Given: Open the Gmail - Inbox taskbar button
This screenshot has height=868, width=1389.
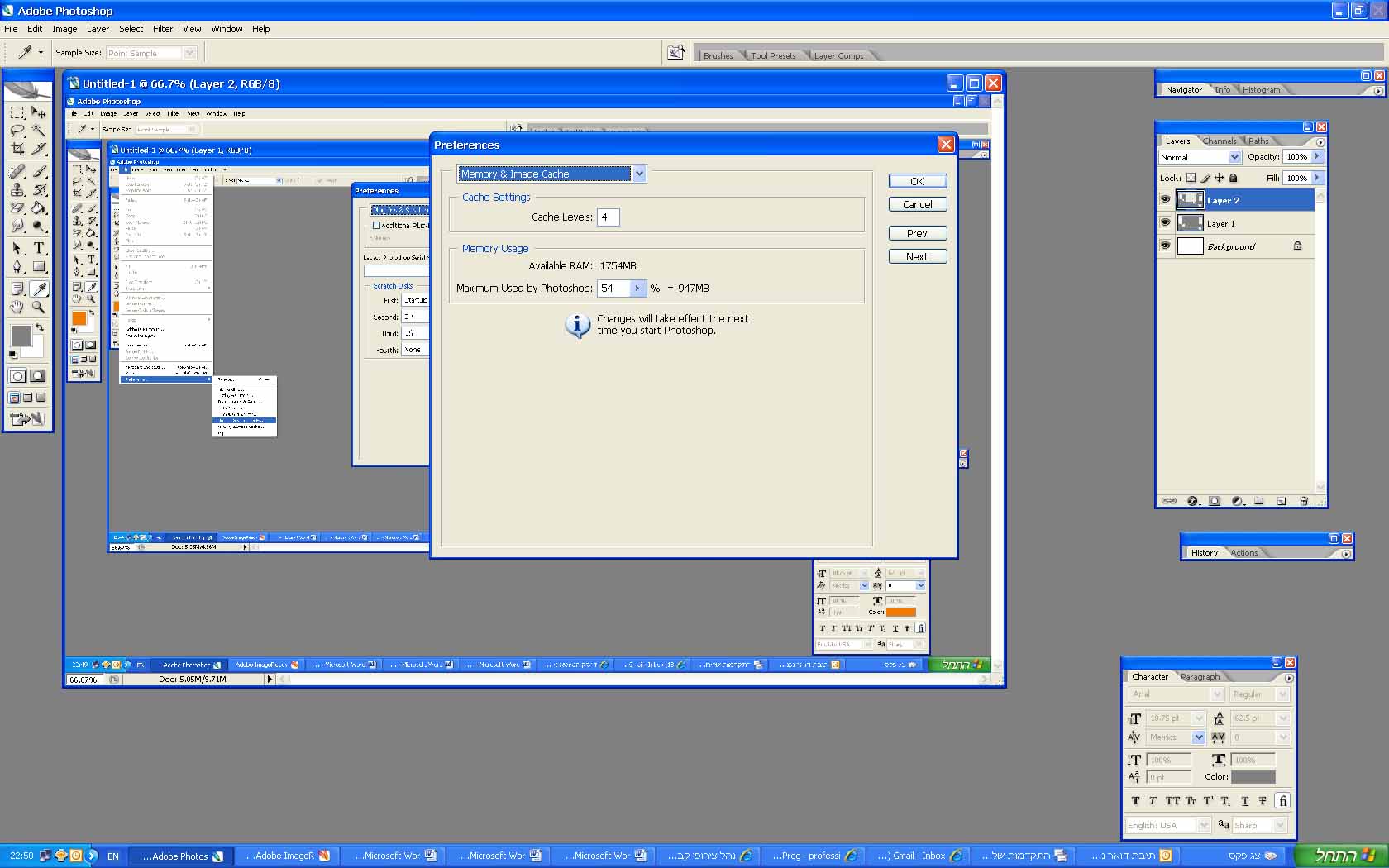Looking at the screenshot, I should click(918, 856).
